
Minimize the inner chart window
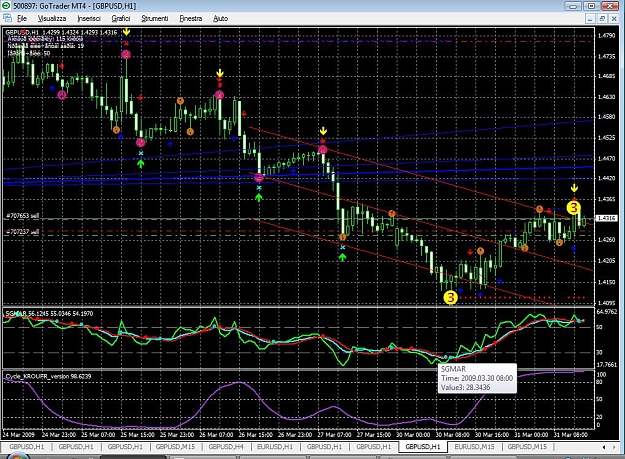(x=590, y=18)
